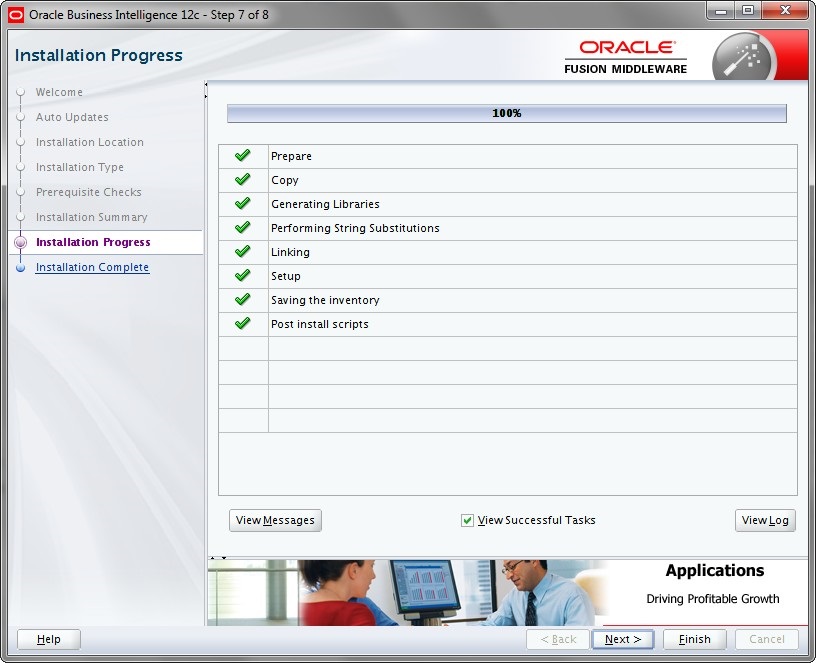Select the Copy task row text
This screenshot has width=816, height=663.
(x=285, y=180)
